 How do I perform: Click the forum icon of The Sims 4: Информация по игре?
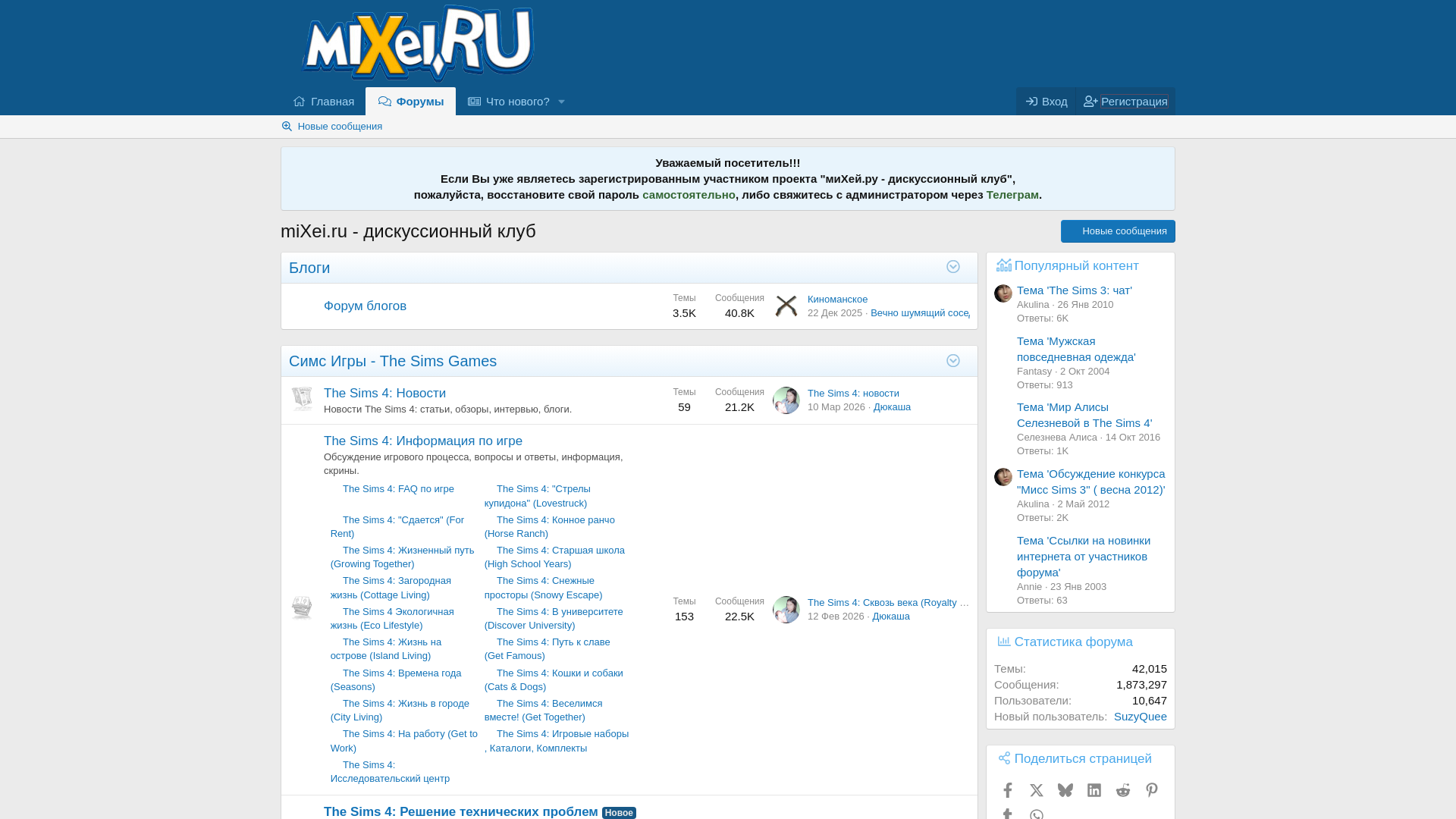[302, 608]
